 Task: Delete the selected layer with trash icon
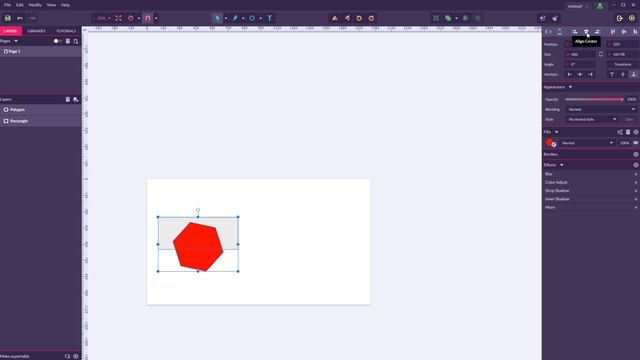pyautogui.click(x=68, y=99)
